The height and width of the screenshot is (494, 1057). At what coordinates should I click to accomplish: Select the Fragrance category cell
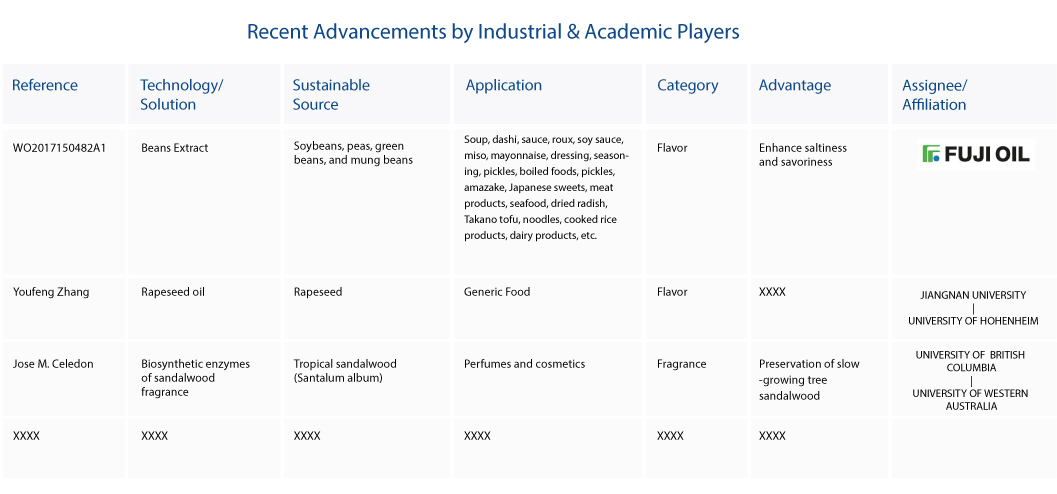[x=682, y=364]
